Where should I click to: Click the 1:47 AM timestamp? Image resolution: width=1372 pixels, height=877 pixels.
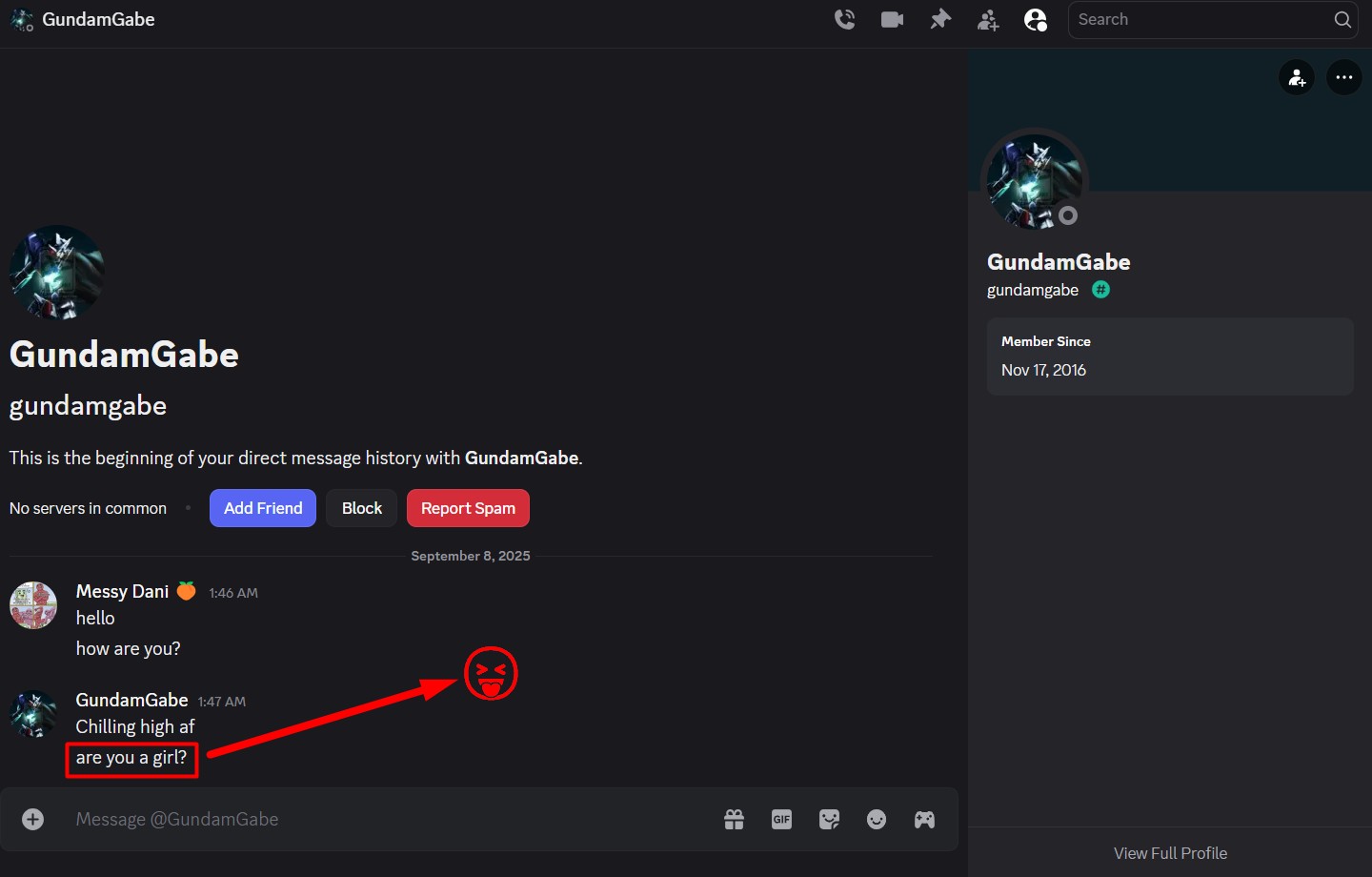click(222, 702)
